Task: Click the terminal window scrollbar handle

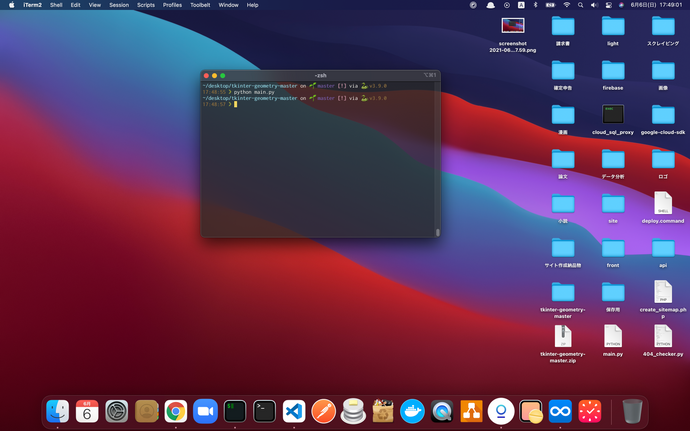Action: pos(437,232)
